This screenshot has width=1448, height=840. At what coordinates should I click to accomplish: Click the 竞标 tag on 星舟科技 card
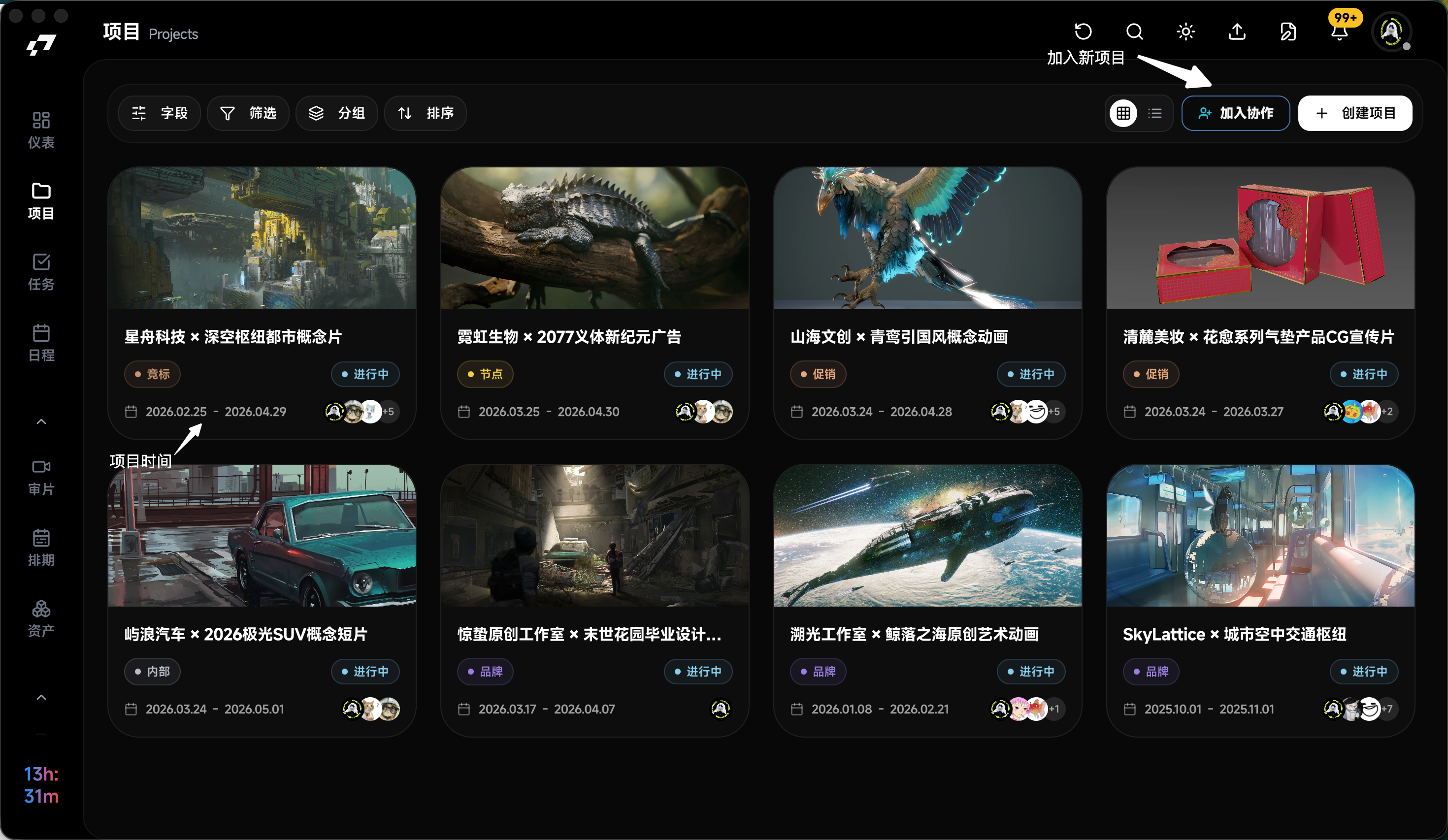[152, 374]
